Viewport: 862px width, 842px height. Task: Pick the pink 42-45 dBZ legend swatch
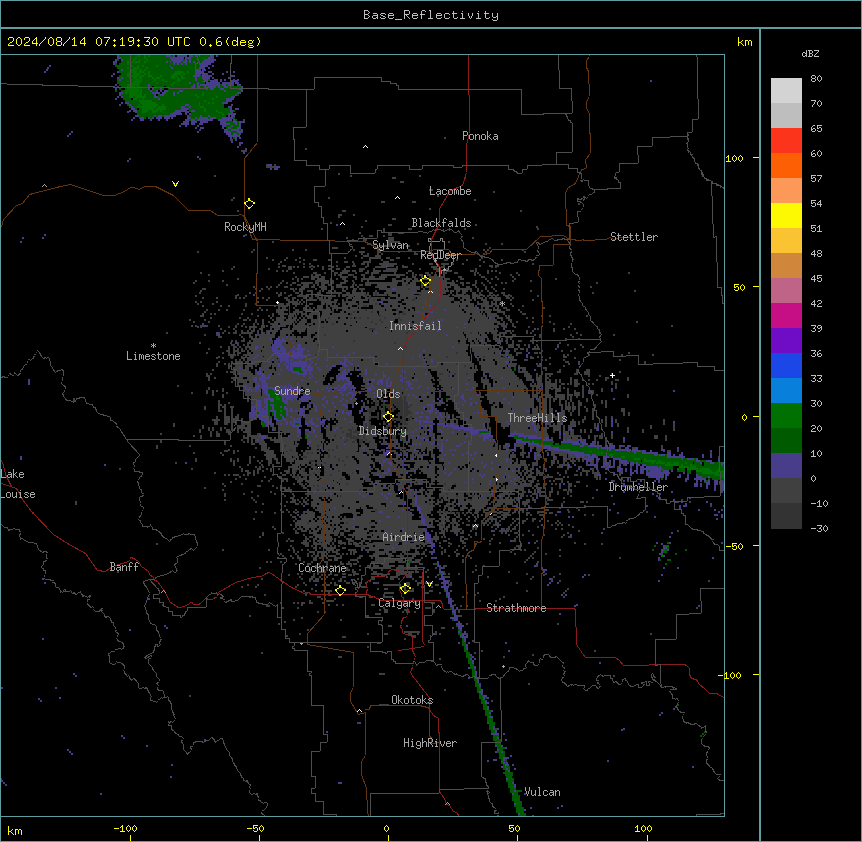(786, 290)
